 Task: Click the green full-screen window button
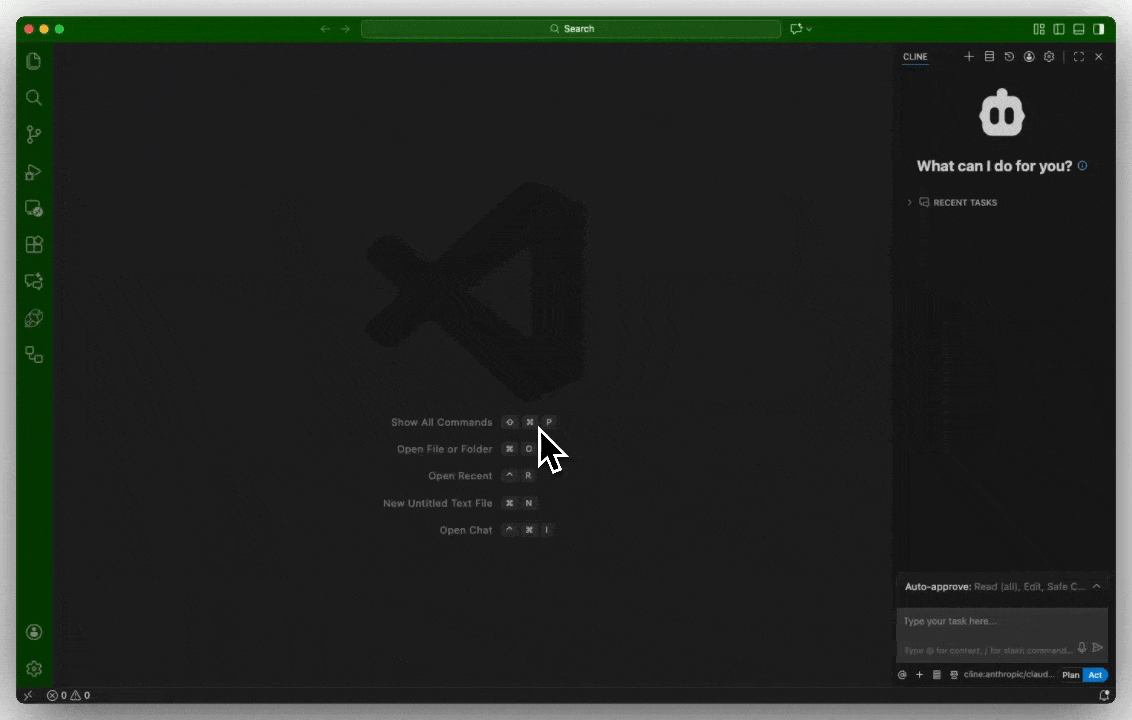(60, 29)
